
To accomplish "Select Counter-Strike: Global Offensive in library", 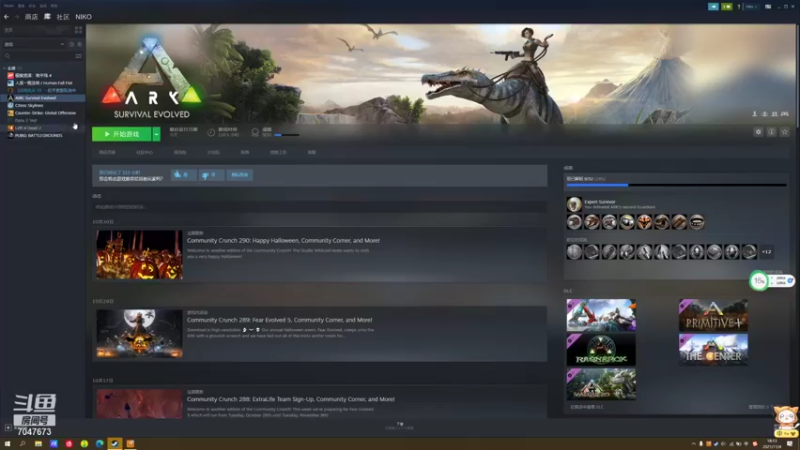I will [43, 113].
